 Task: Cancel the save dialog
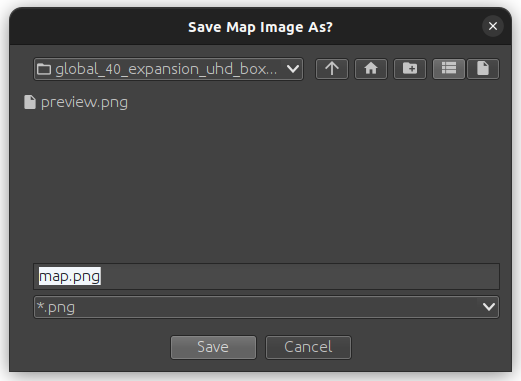pos(308,347)
